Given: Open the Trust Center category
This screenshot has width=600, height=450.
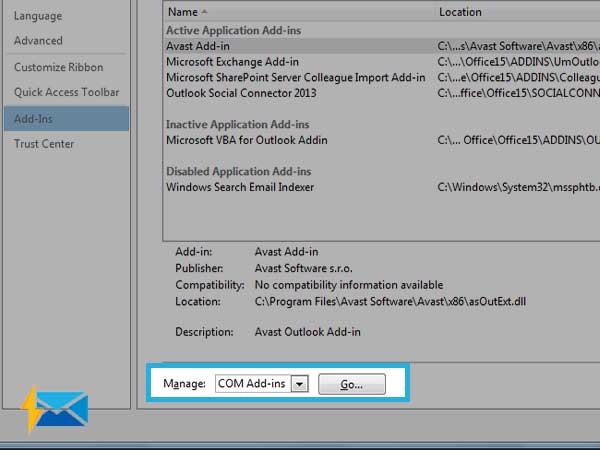Looking at the screenshot, I should pos(44,144).
